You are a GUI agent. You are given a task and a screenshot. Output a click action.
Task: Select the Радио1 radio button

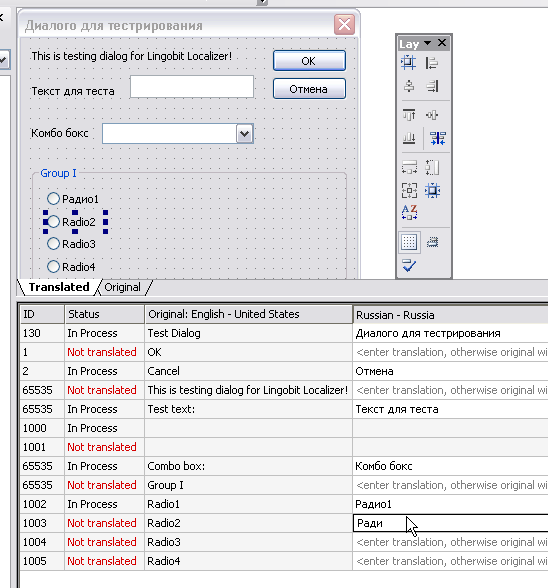click(x=53, y=199)
